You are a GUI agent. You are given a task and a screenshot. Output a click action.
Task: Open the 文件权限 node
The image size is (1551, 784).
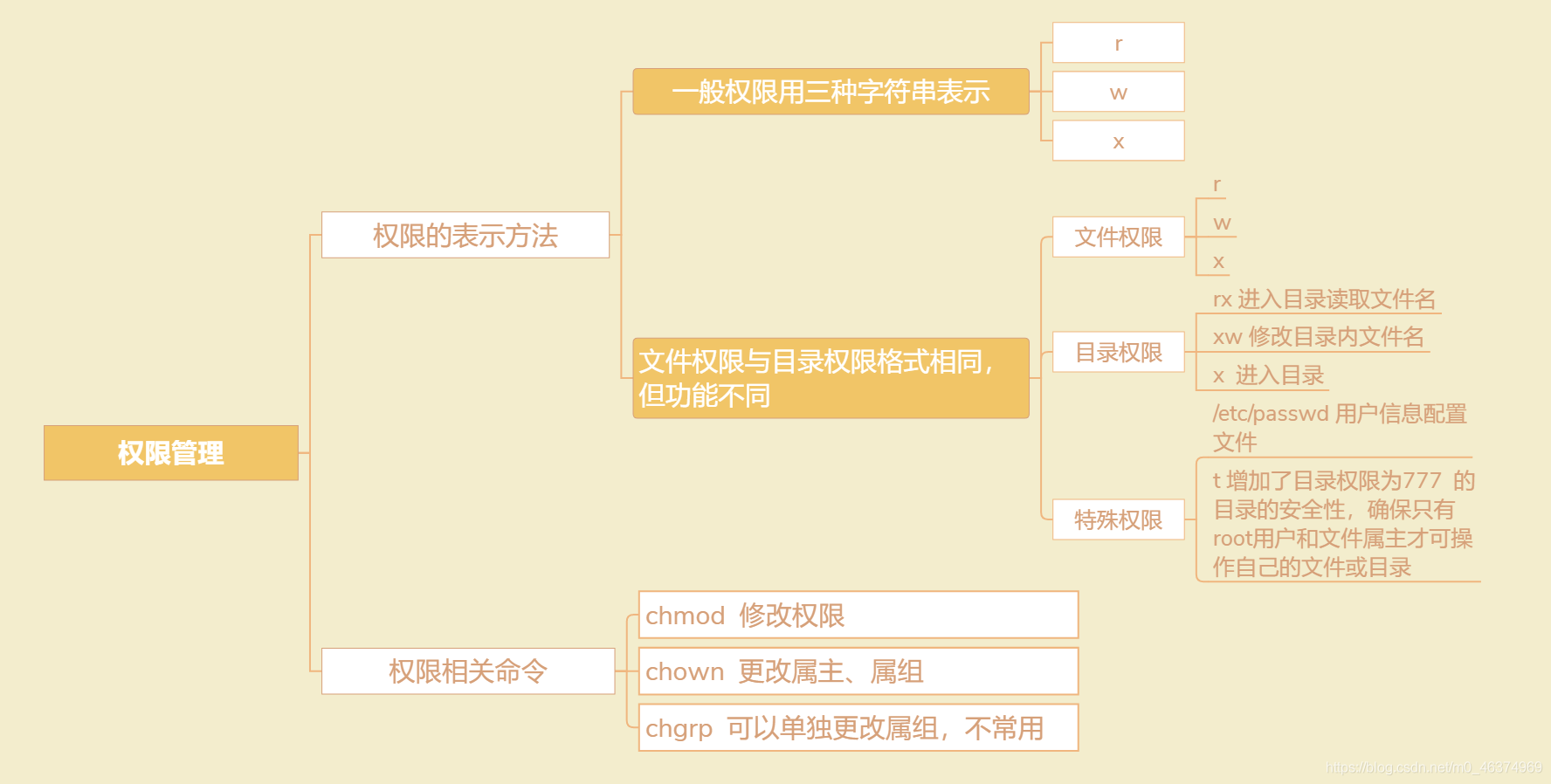tap(1118, 237)
